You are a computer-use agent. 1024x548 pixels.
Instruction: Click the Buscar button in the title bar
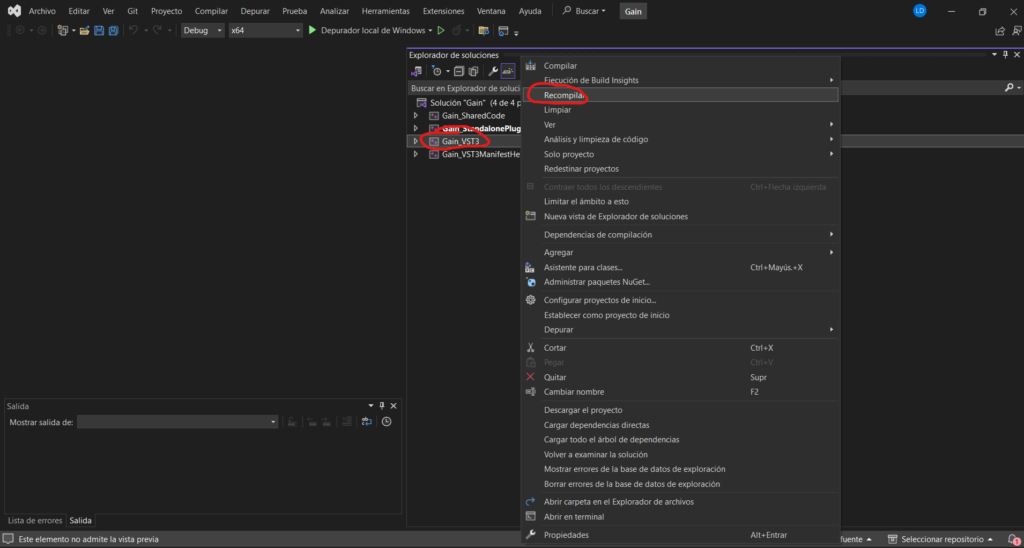tap(584, 11)
